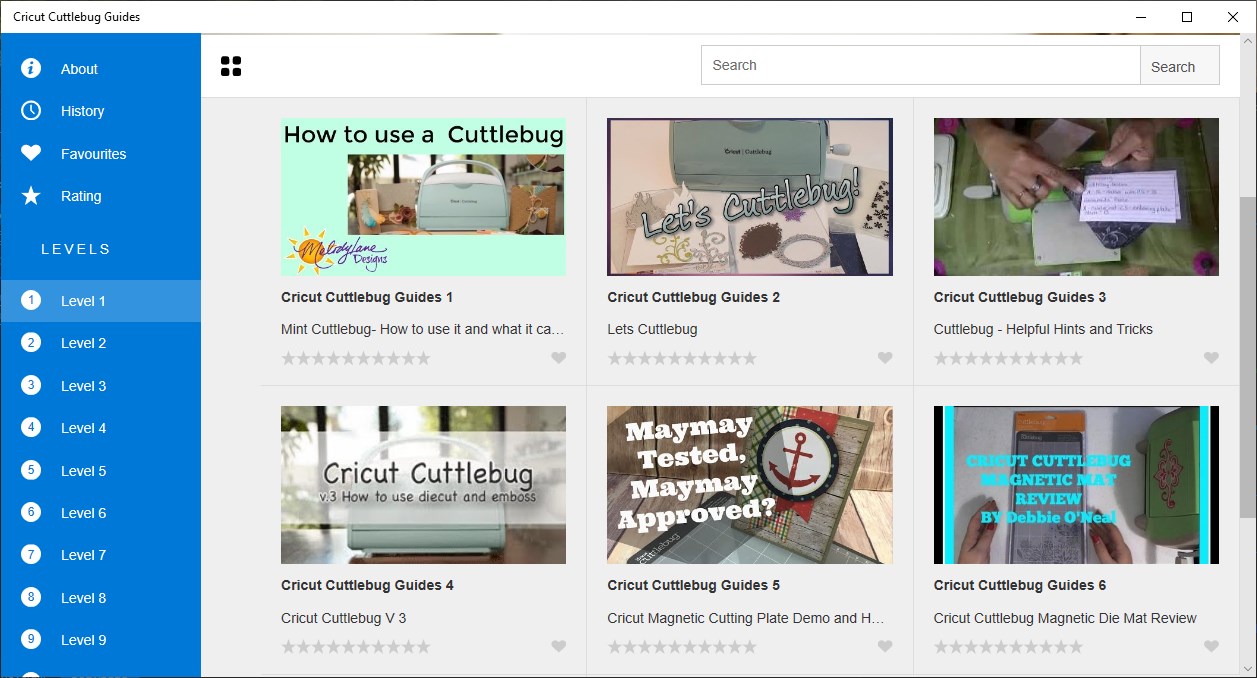
Task: Favourite Cricut Cuttlebug Guides 5 with heart
Action: click(x=885, y=647)
